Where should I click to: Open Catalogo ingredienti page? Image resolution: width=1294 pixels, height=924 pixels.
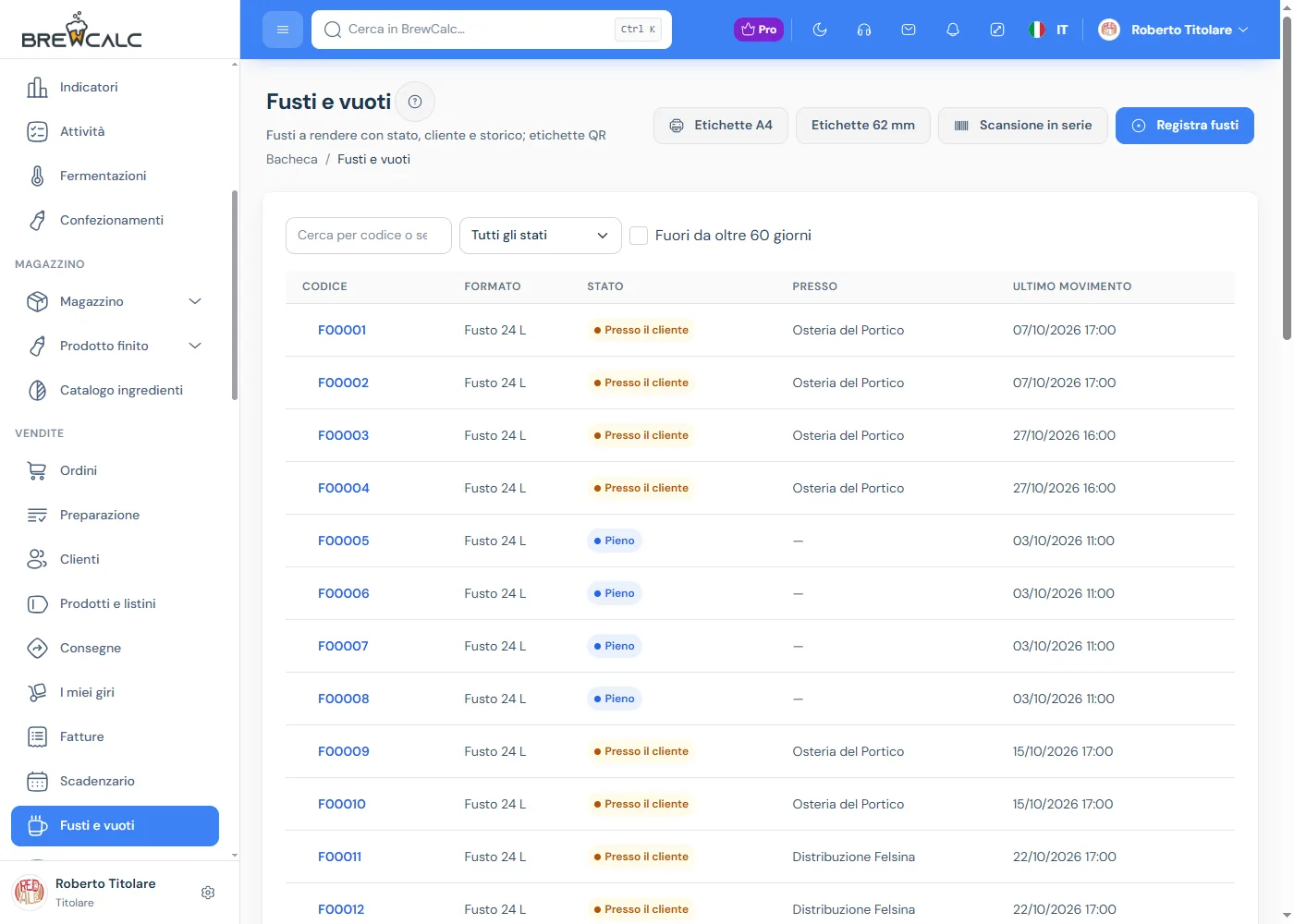(115, 390)
